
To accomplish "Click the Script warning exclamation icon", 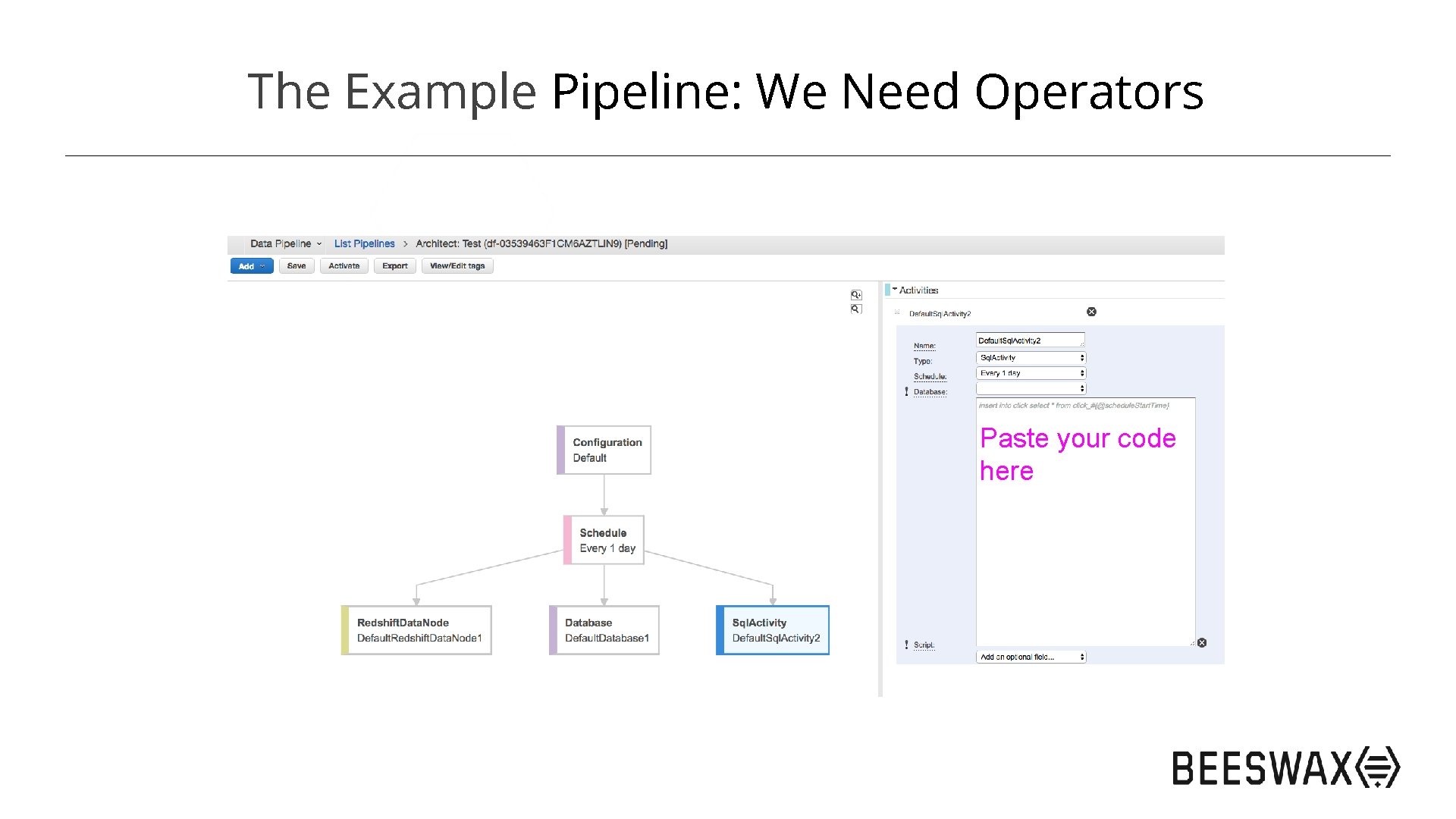I will point(906,645).
